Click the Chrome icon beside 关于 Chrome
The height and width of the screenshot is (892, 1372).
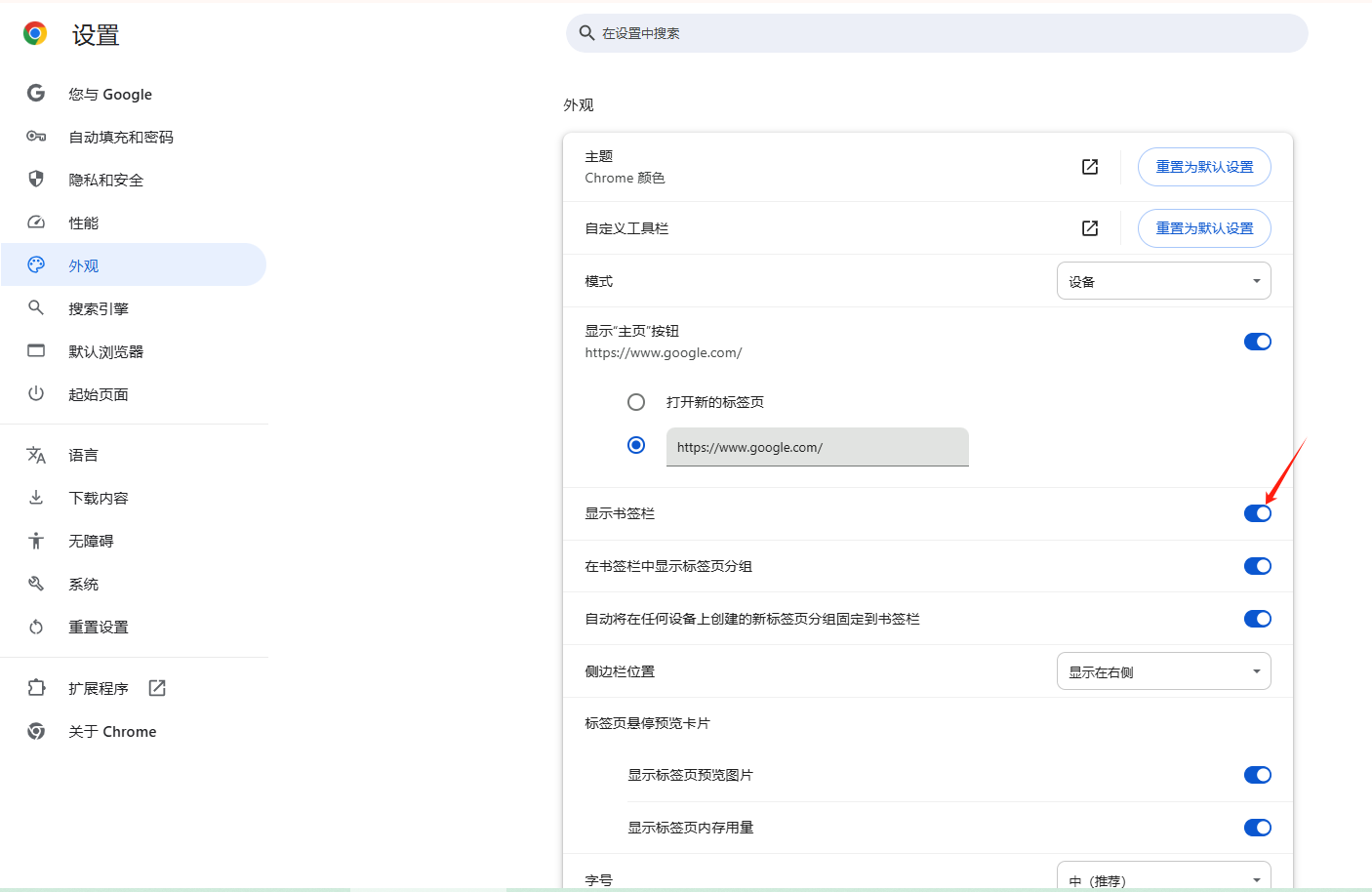[x=36, y=731]
